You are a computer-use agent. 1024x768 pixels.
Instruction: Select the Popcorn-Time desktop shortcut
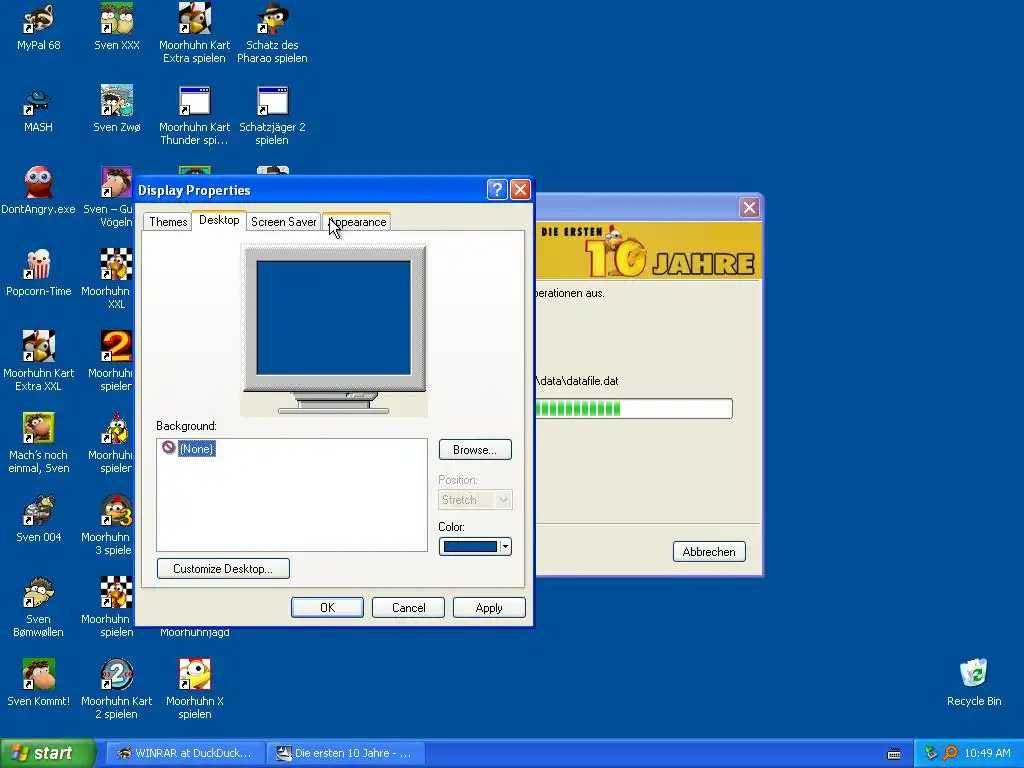click(38, 273)
